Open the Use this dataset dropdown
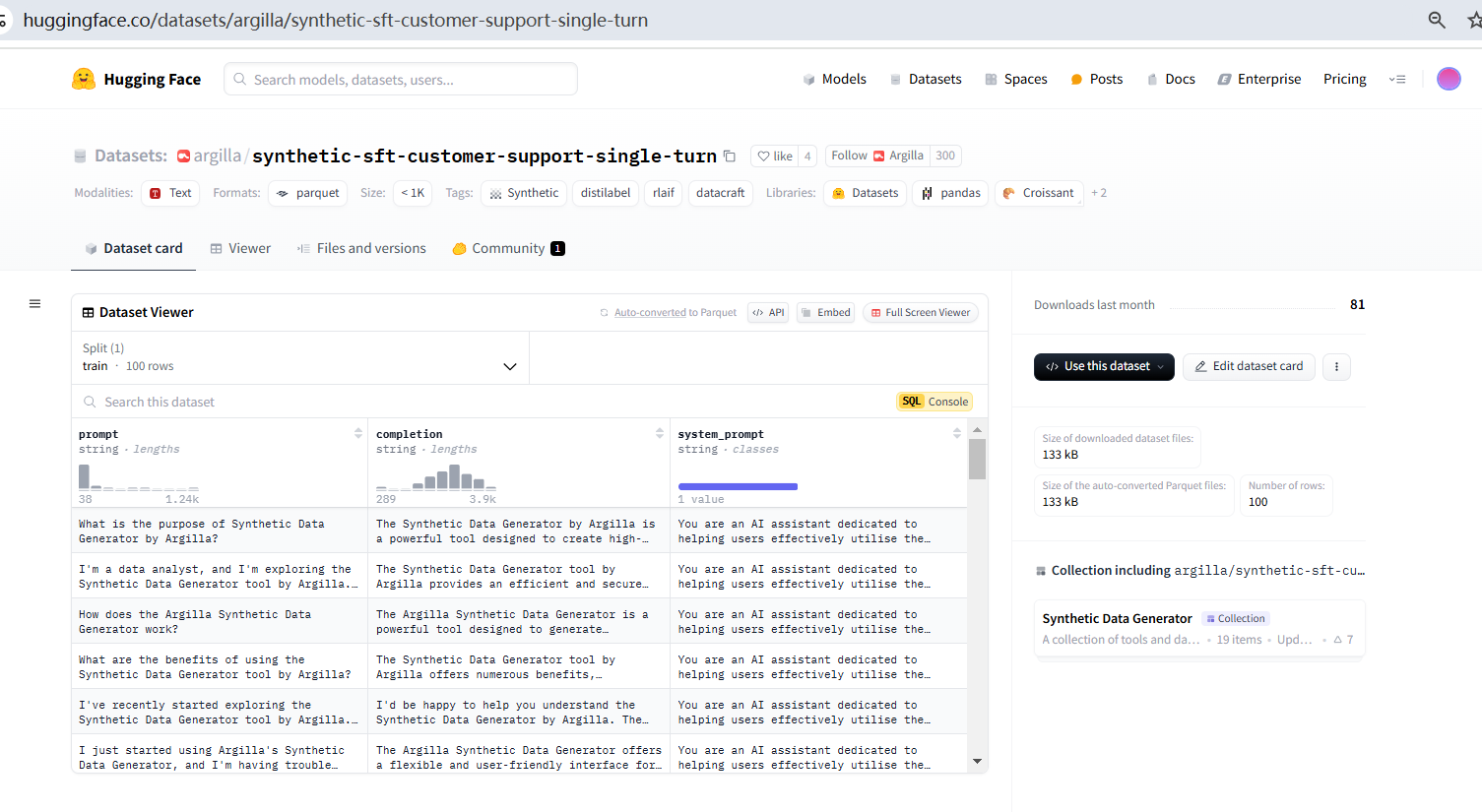 tap(1104, 366)
